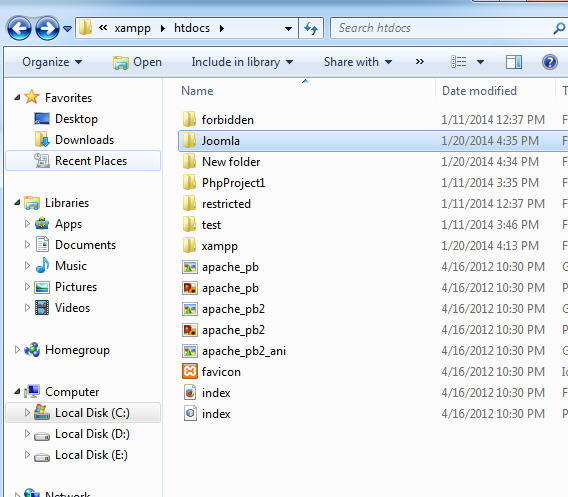Expand the arrow after htdocs breadcrumb
The image size is (568, 497).
[x=222, y=28]
